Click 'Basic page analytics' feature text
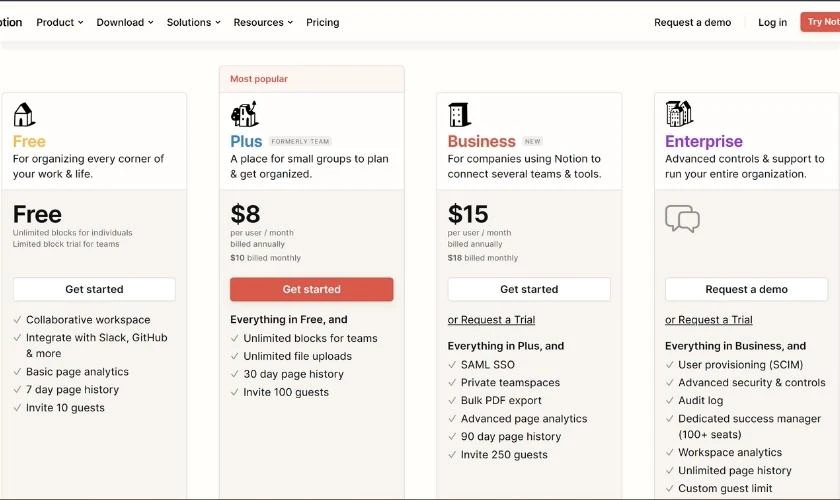 (77, 372)
